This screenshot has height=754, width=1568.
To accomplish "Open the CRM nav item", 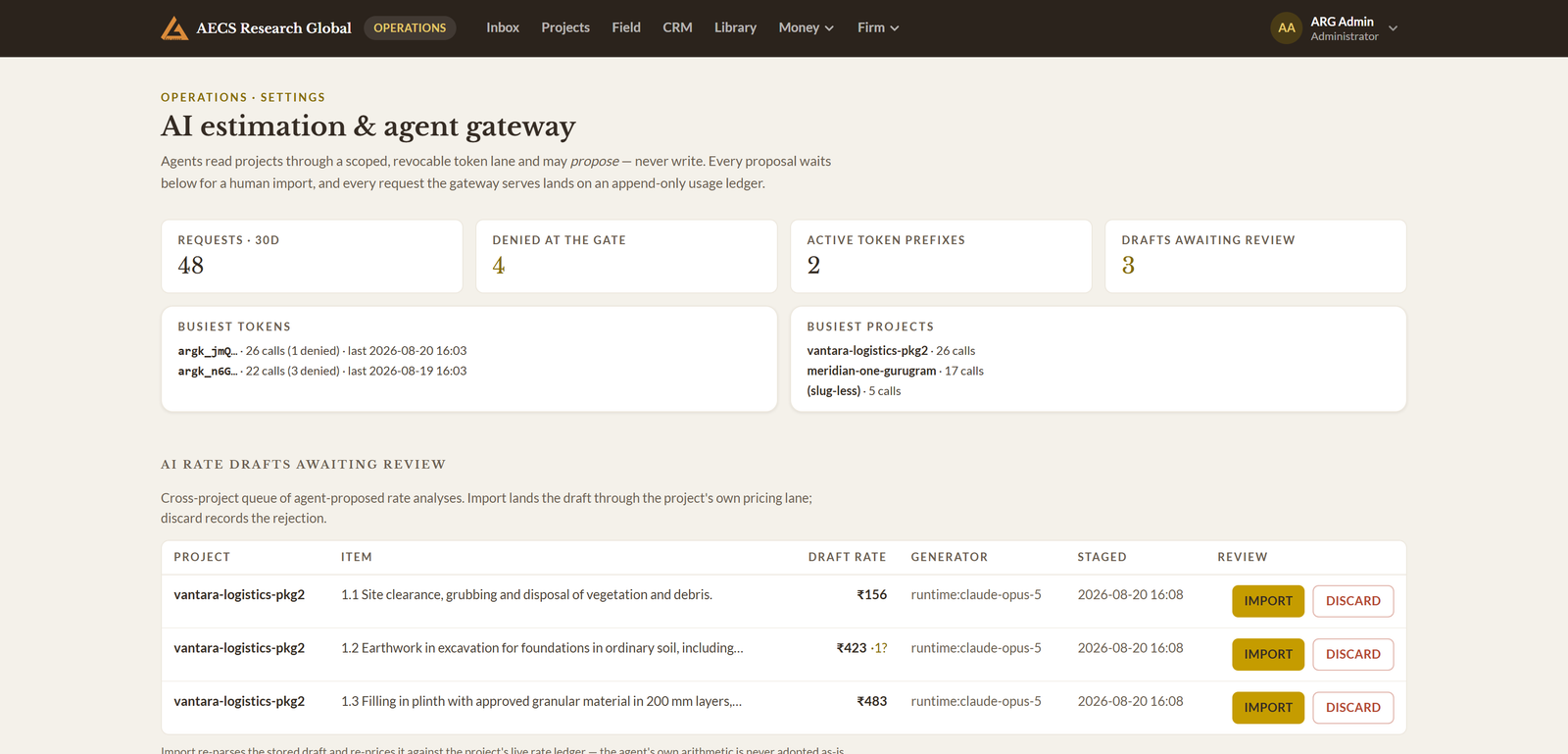I will 677,27.
